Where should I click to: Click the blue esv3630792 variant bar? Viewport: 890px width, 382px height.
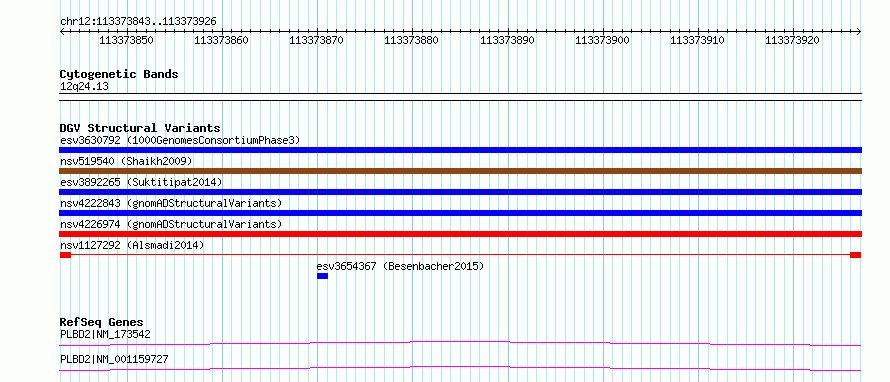click(460, 150)
